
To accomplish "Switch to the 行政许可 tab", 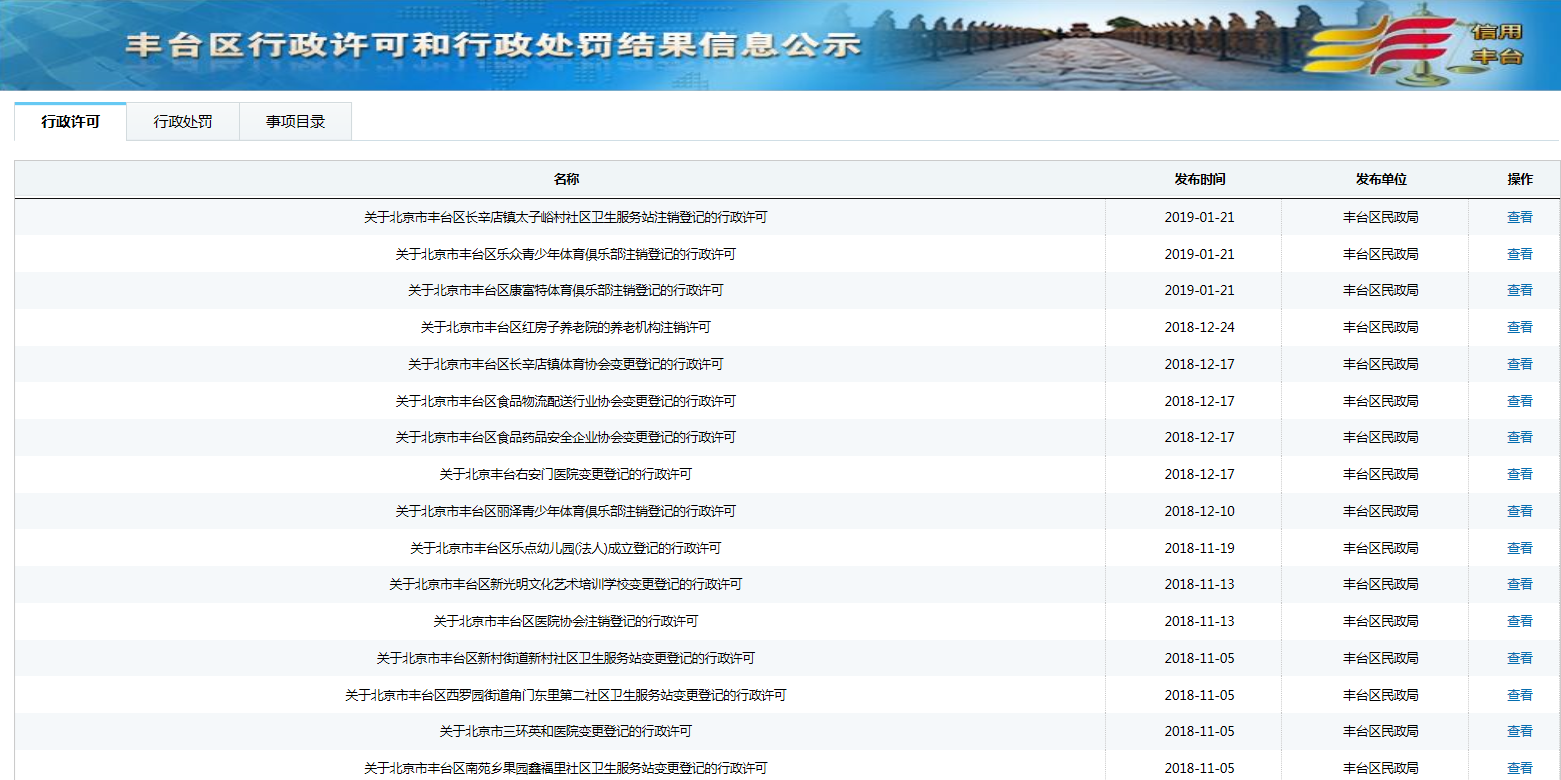I will pos(70,122).
